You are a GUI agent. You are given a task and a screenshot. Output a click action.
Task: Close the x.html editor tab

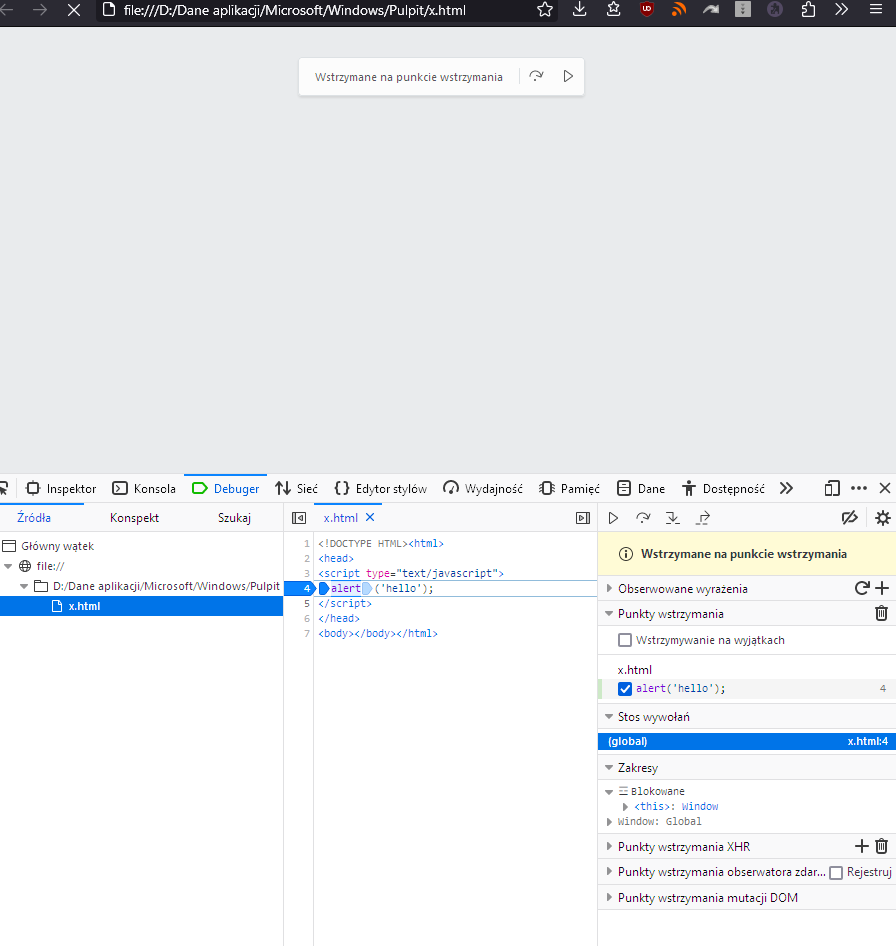click(370, 517)
